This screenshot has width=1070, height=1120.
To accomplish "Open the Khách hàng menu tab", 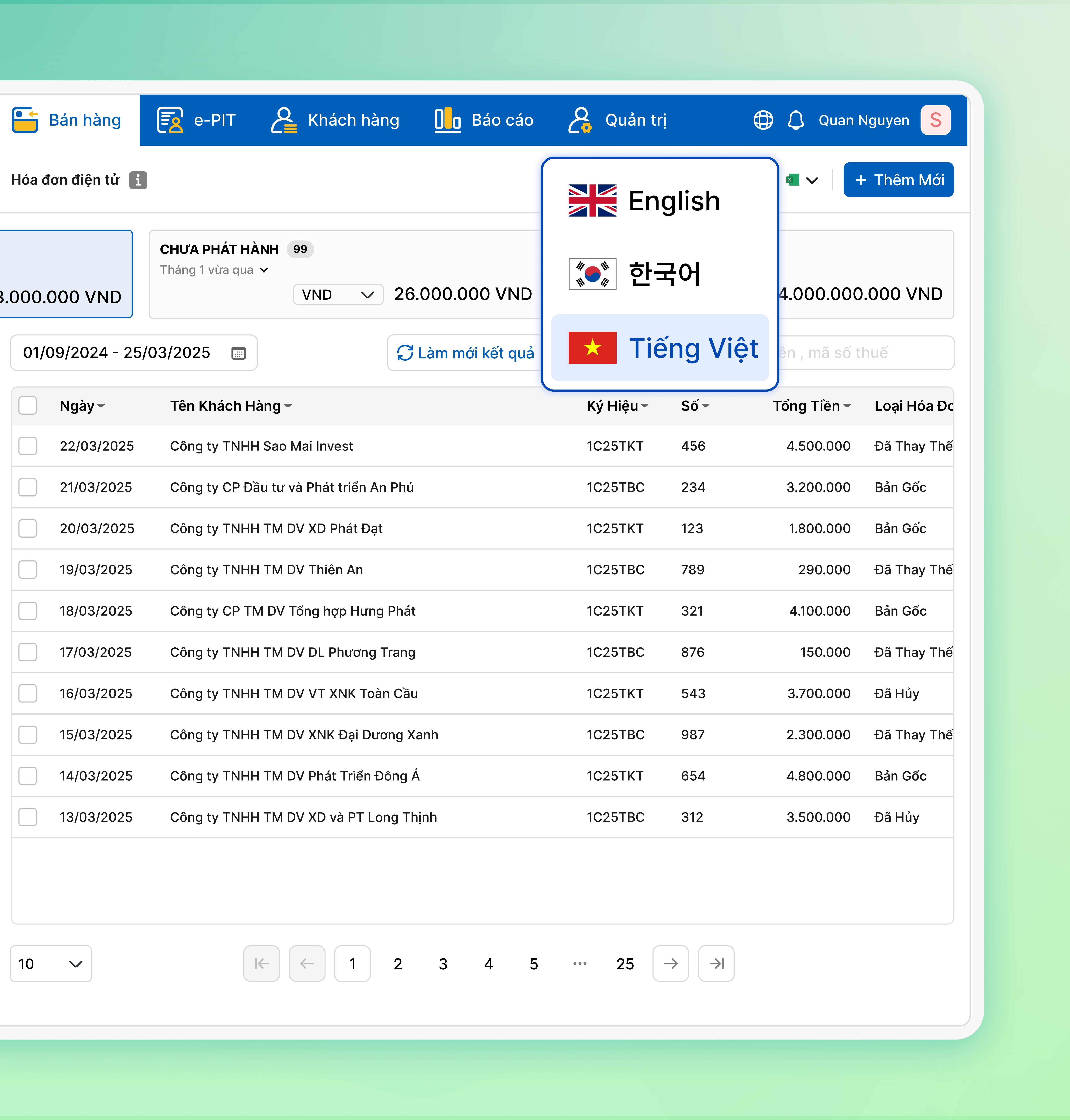I will (x=335, y=120).
